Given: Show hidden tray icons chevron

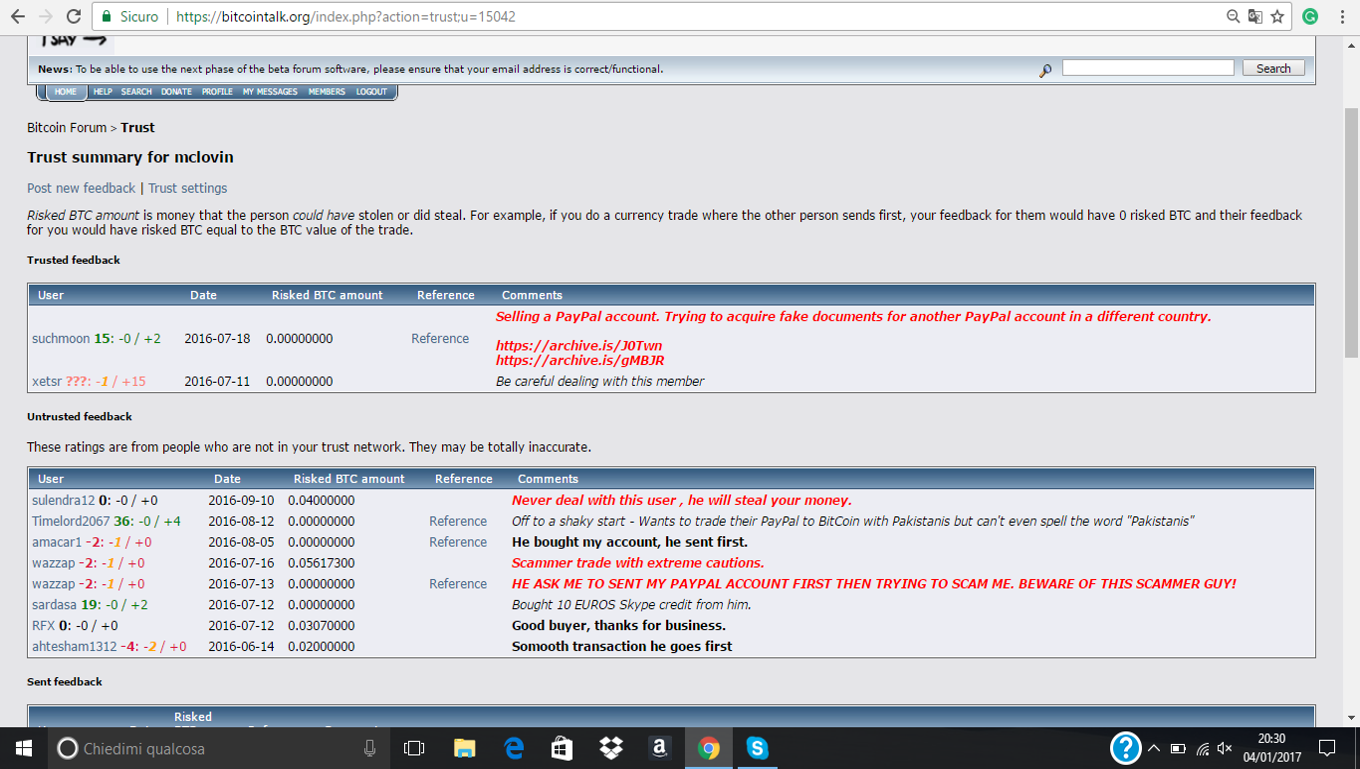Looking at the screenshot, I should (1153, 748).
